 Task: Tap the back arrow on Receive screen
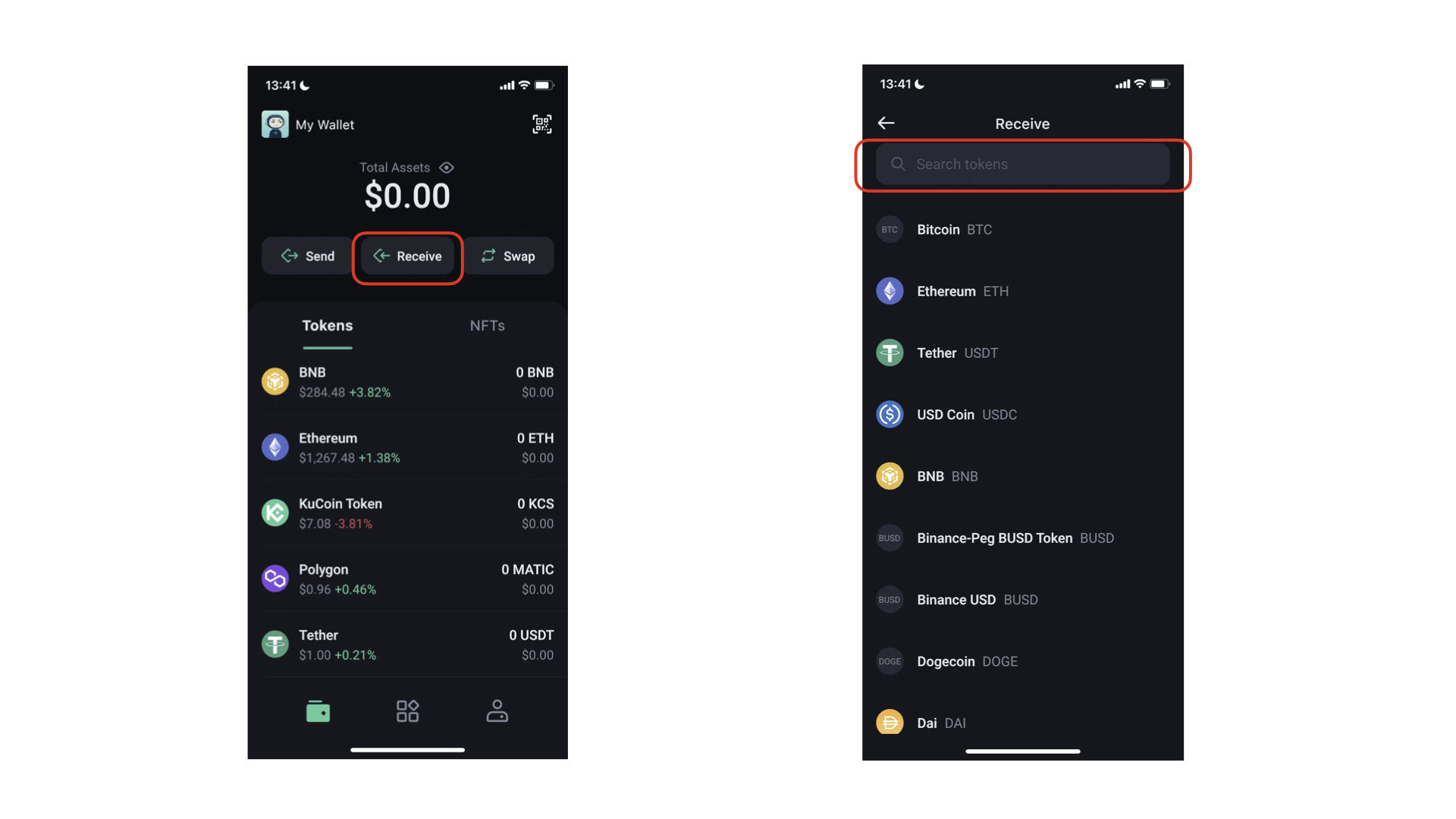pyautogui.click(x=886, y=122)
